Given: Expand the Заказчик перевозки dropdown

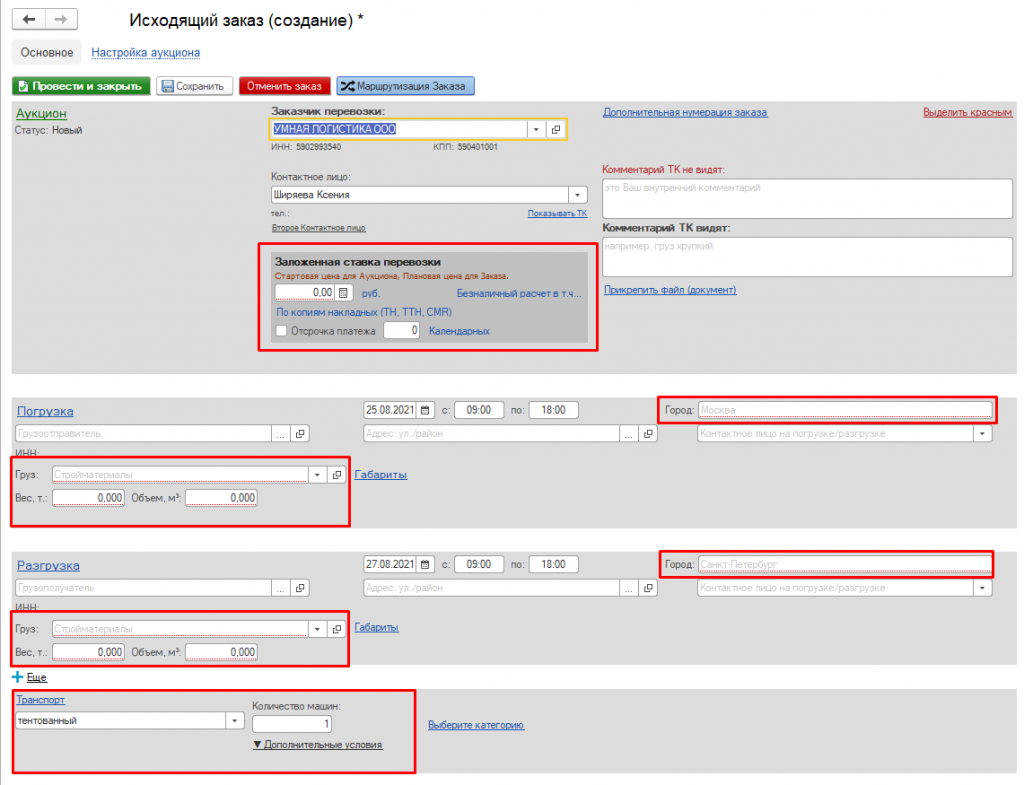Looking at the screenshot, I should [x=536, y=129].
